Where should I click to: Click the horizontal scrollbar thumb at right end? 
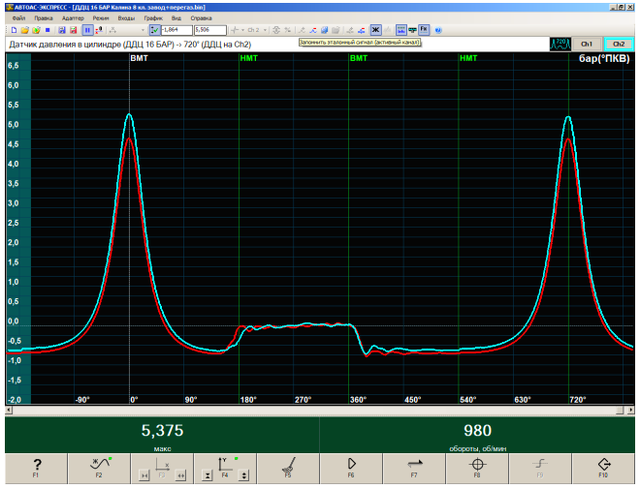click(x=620, y=410)
